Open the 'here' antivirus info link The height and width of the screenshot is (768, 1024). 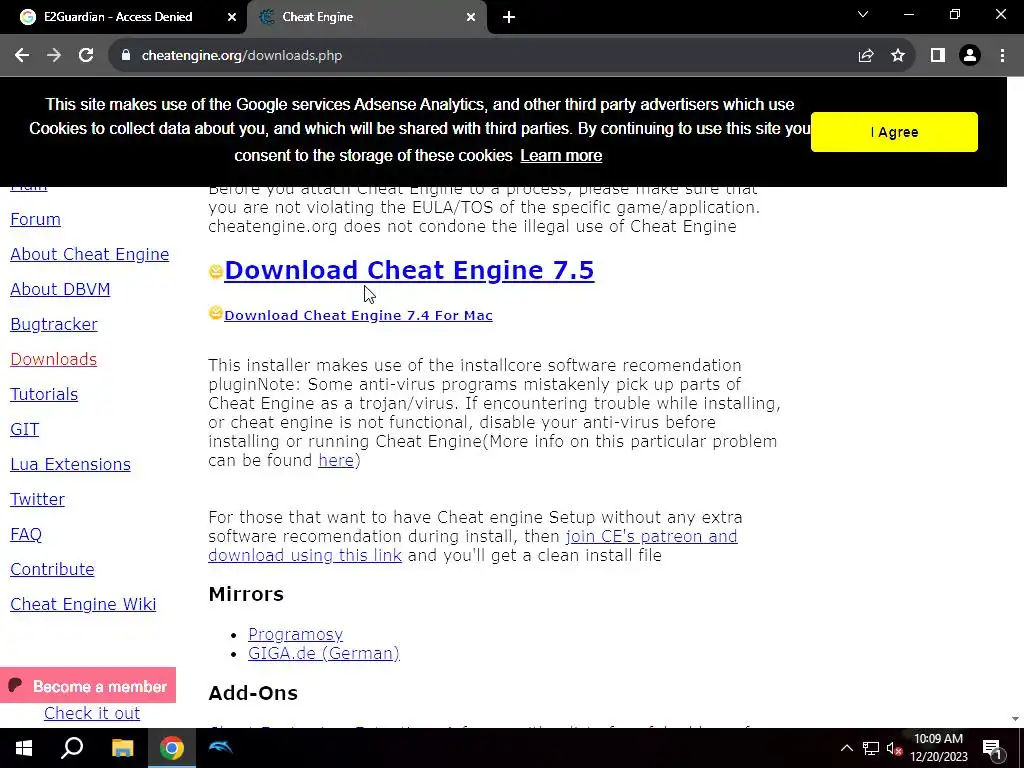coord(336,460)
